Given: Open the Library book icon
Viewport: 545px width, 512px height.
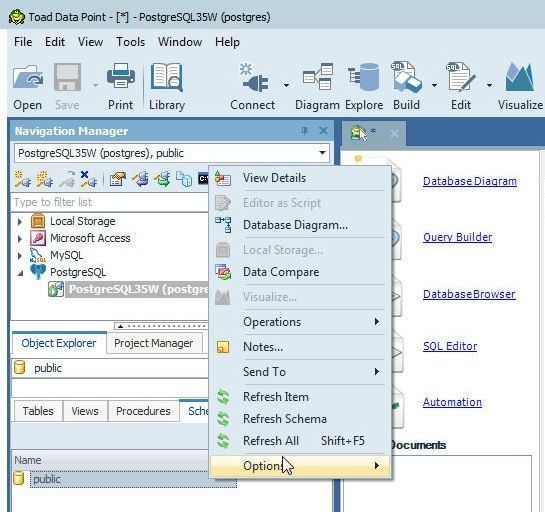Looking at the screenshot, I should click(x=166, y=77).
